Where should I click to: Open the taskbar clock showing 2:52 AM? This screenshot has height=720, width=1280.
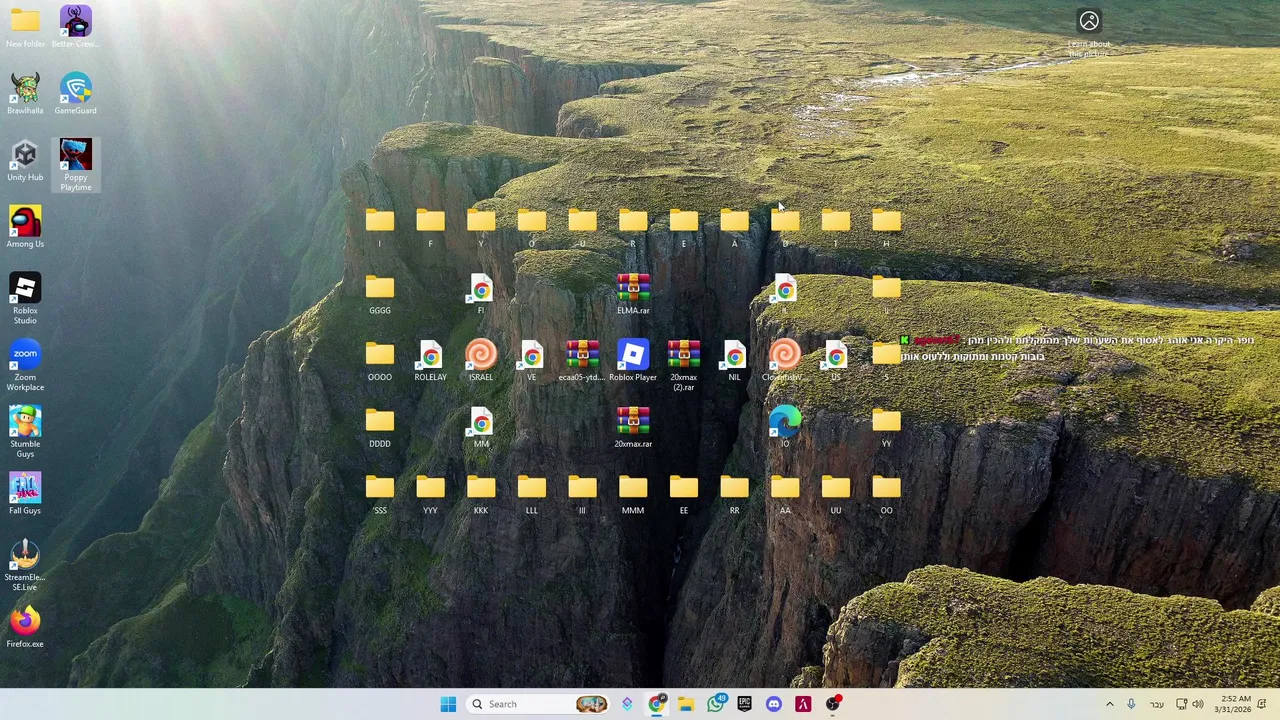(1235, 704)
